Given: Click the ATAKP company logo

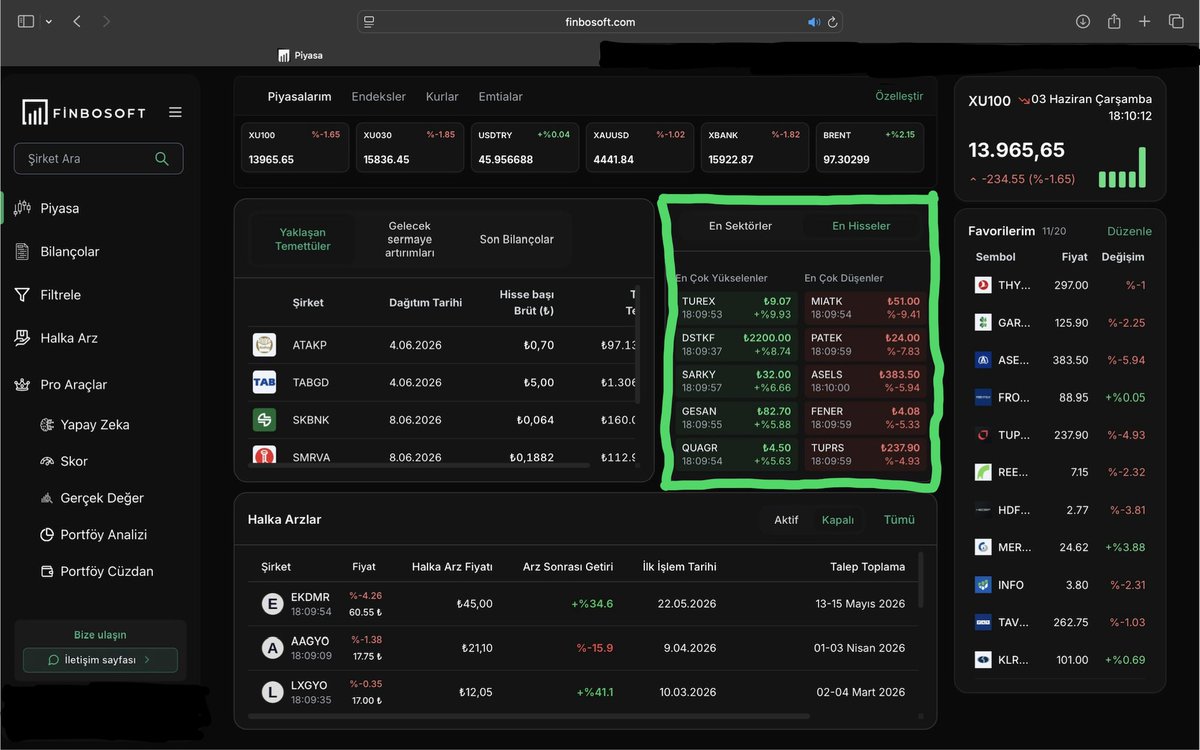Looking at the screenshot, I should (x=264, y=345).
